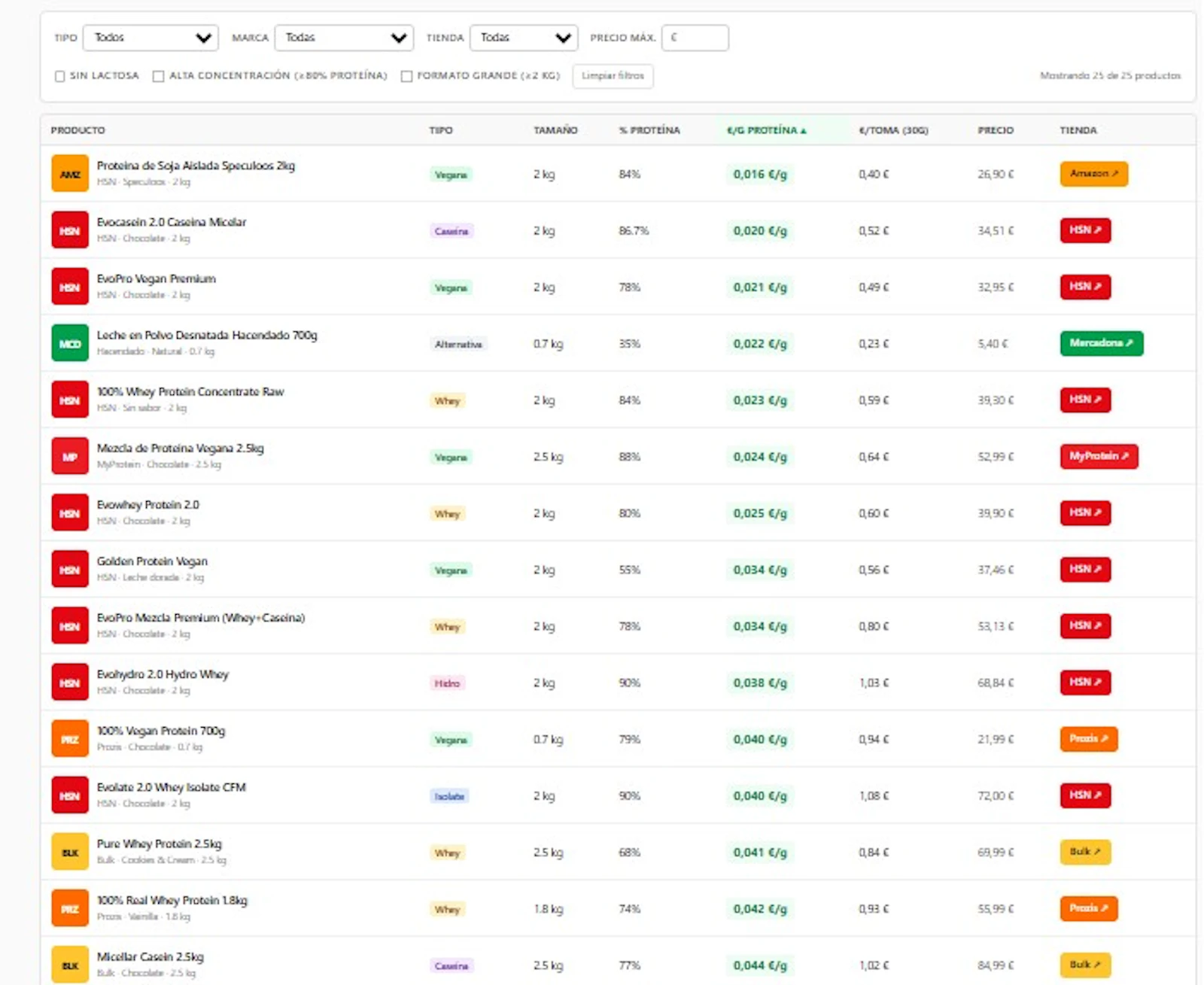Click BLK icon for Micellar Casein 2.5kg
This screenshot has height=985, width=1204.
click(x=70, y=965)
